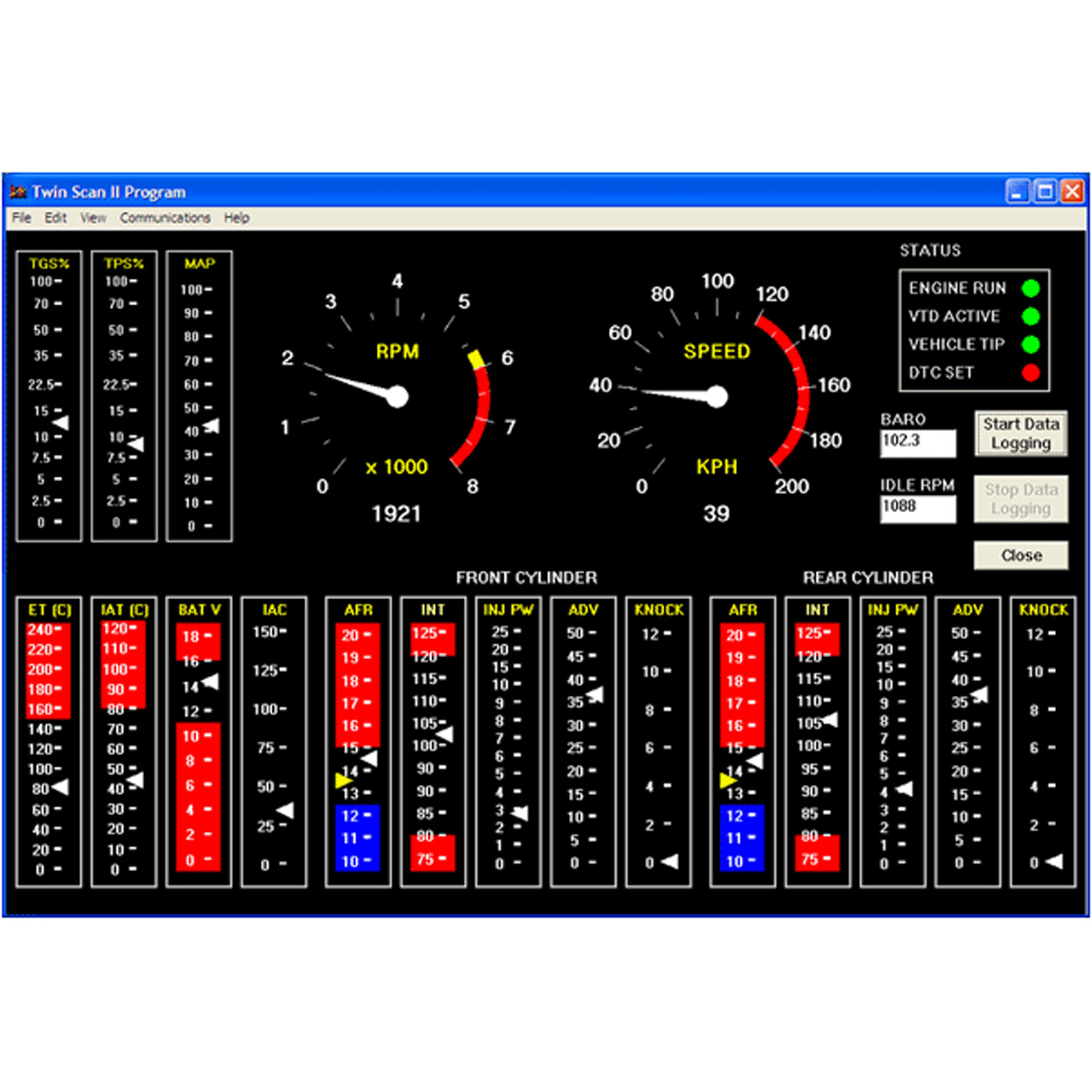Click the green ENGINE RUN status light
The height and width of the screenshot is (1092, 1092).
(x=1031, y=288)
